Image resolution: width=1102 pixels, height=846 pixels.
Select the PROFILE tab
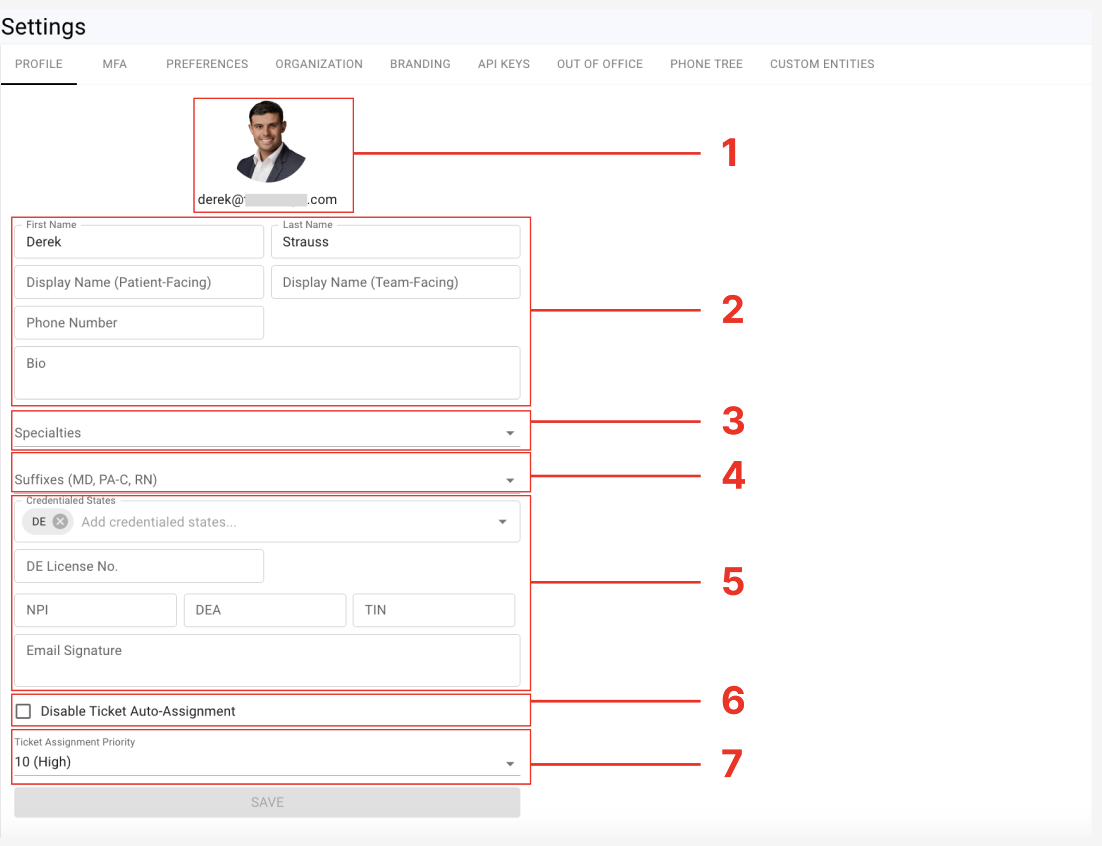(40, 64)
